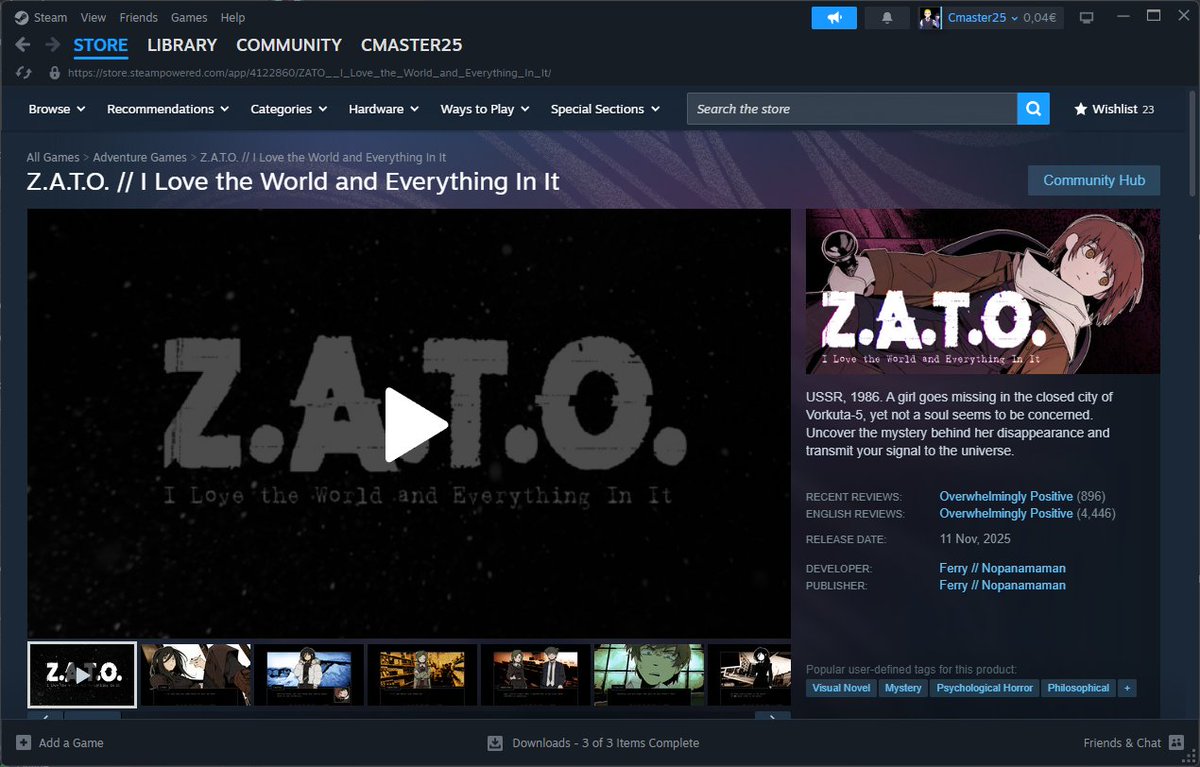
Task: Click the developer Ferry // Nopanamaman link
Action: pyautogui.click(x=1002, y=568)
